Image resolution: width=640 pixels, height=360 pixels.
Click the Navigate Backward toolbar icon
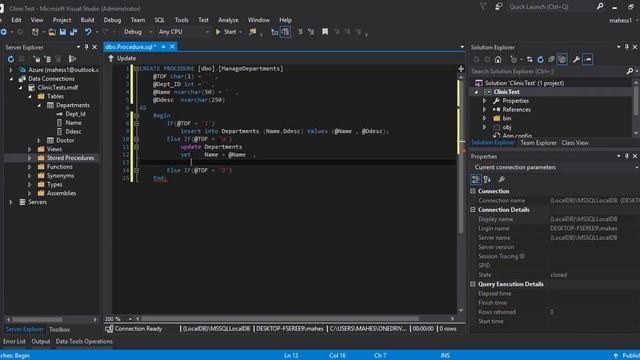coord(4,32)
